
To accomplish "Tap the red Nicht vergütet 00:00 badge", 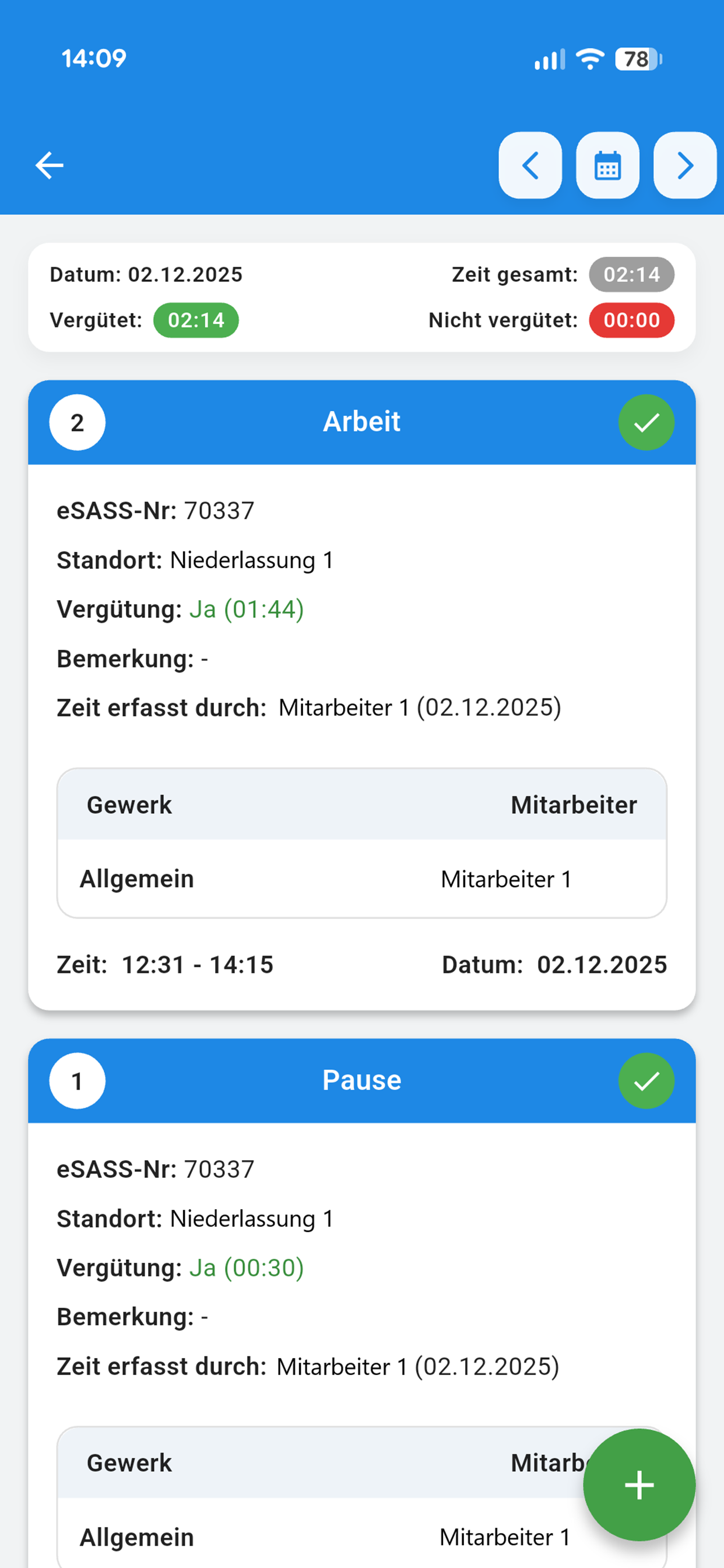I will pos(631,320).
